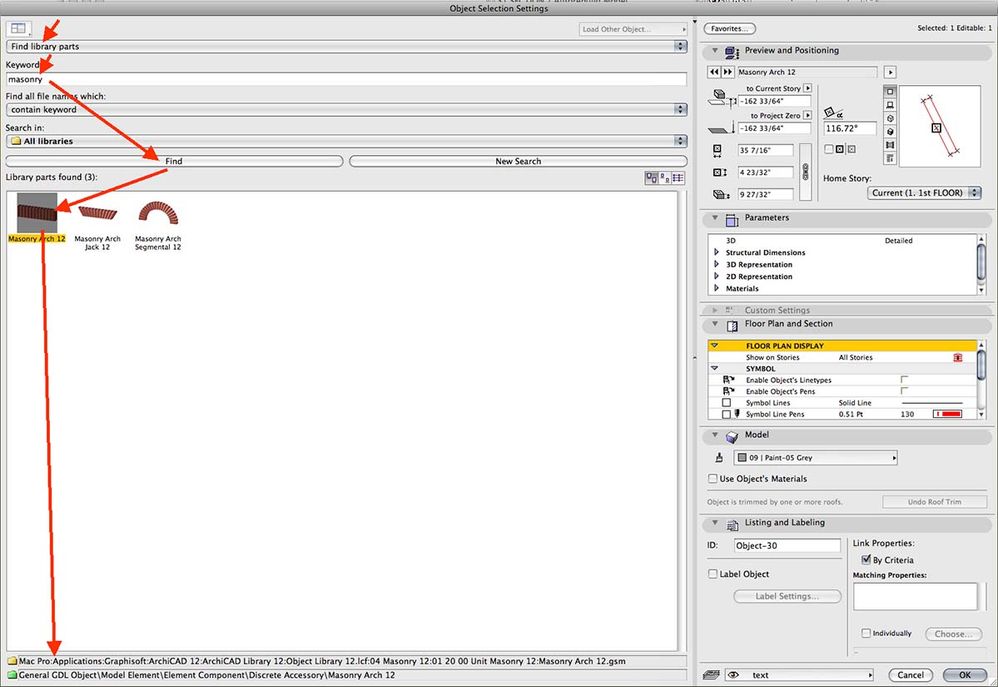Go to previous library part
The height and width of the screenshot is (687, 998).
click(x=714, y=72)
